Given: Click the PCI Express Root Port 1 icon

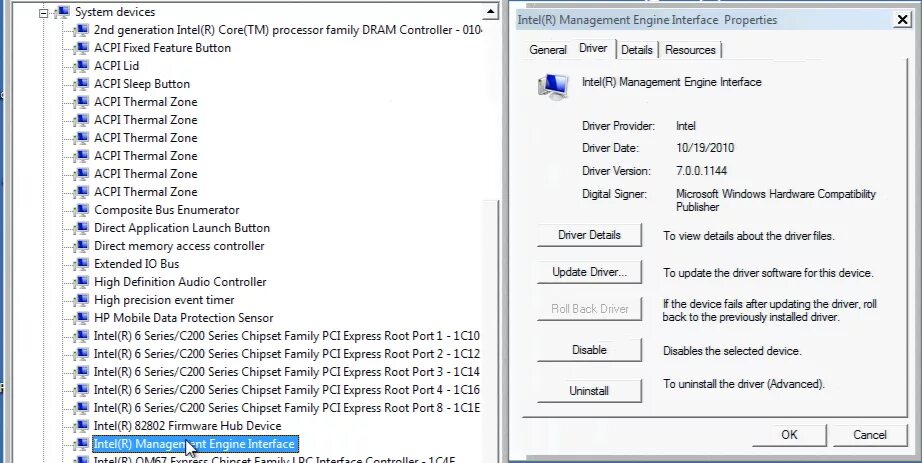Looking at the screenshot, I should (81, 336).
